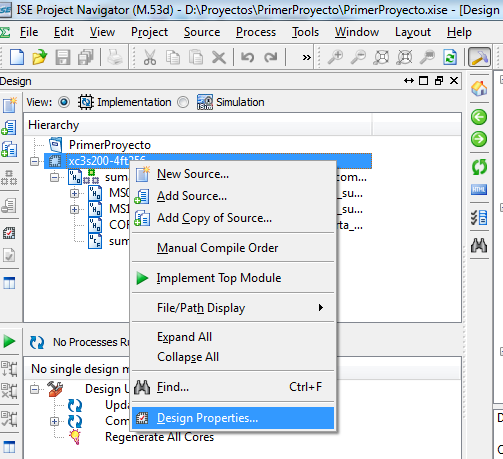Select the Implementation view radio button
The image size is (503, 459).
(64, 102)
